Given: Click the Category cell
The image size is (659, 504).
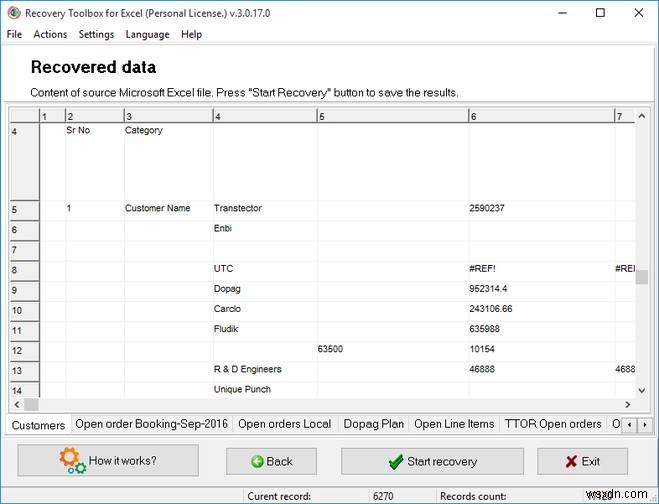Looking at the screenshot, I should [x=169, y=161].
